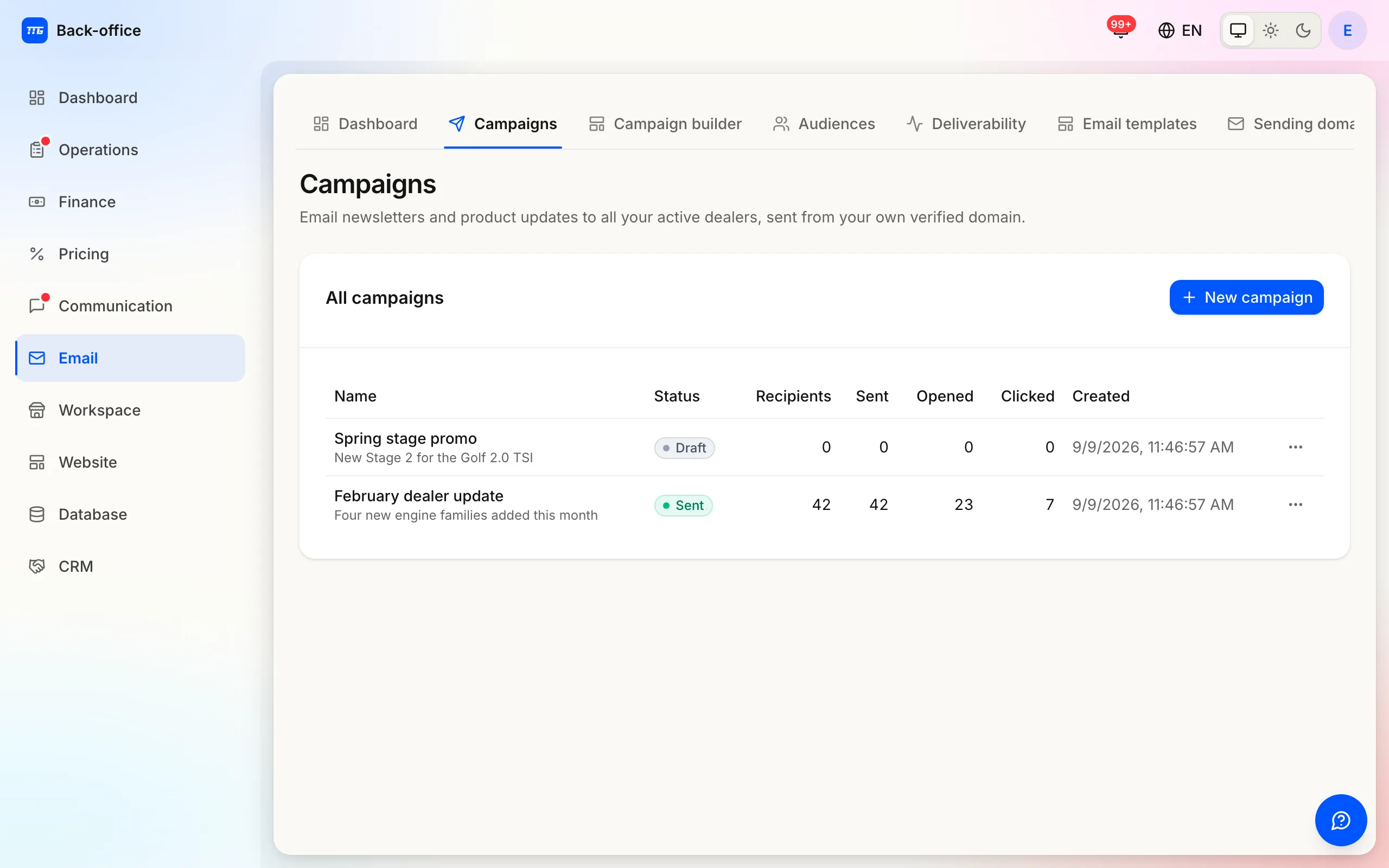Click opened count 23 for February update

[x=964, y=505]
